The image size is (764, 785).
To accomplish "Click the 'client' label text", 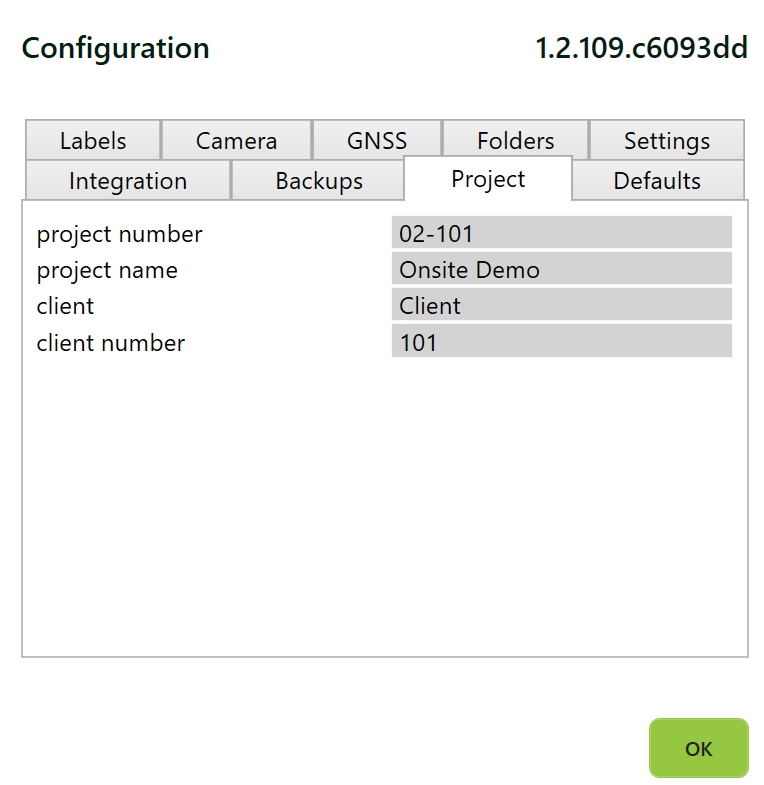I will (x=65, y=306).
